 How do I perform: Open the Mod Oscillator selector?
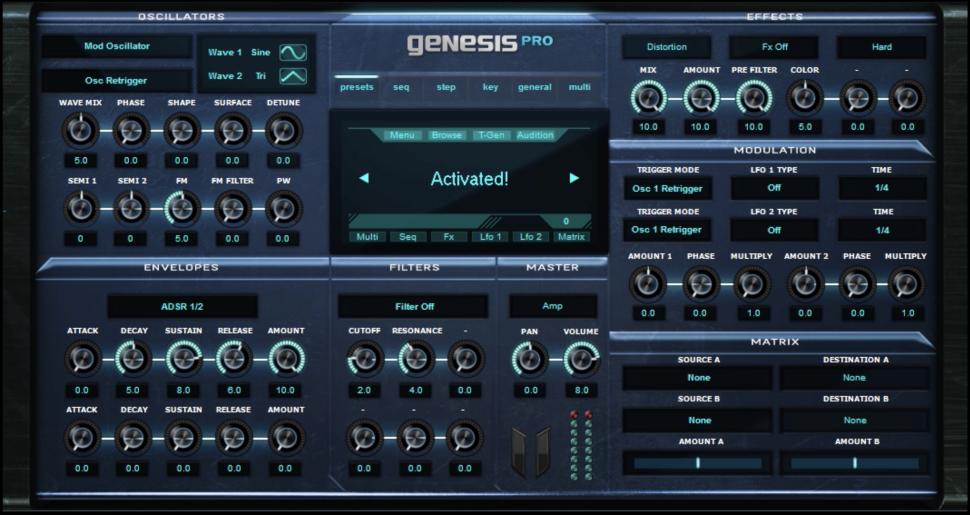coord(117,46)
